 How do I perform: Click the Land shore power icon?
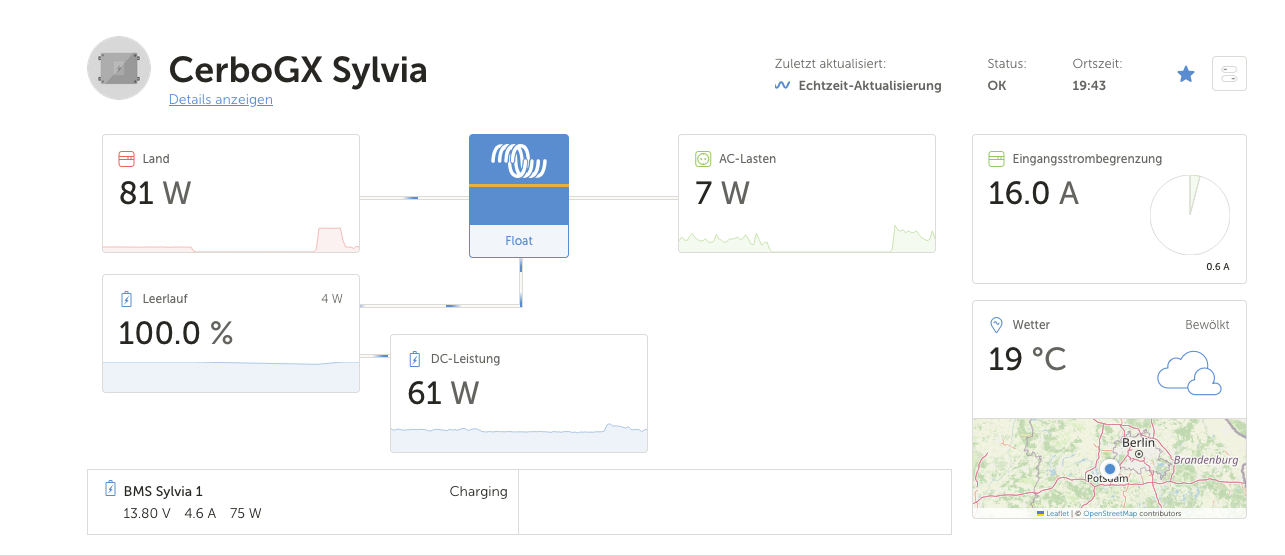click(127, 159)
